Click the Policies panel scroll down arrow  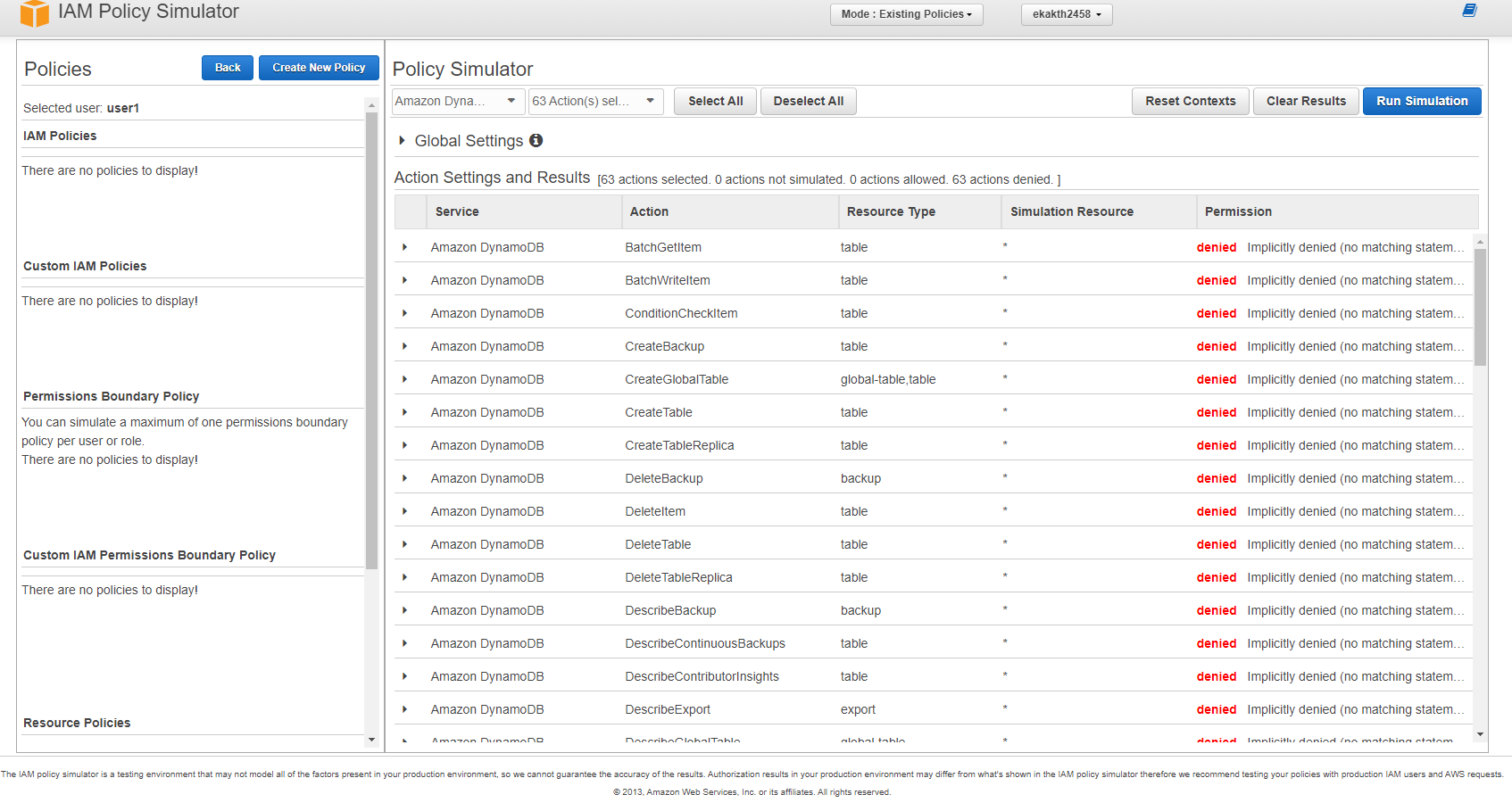[x=371, y=740]
